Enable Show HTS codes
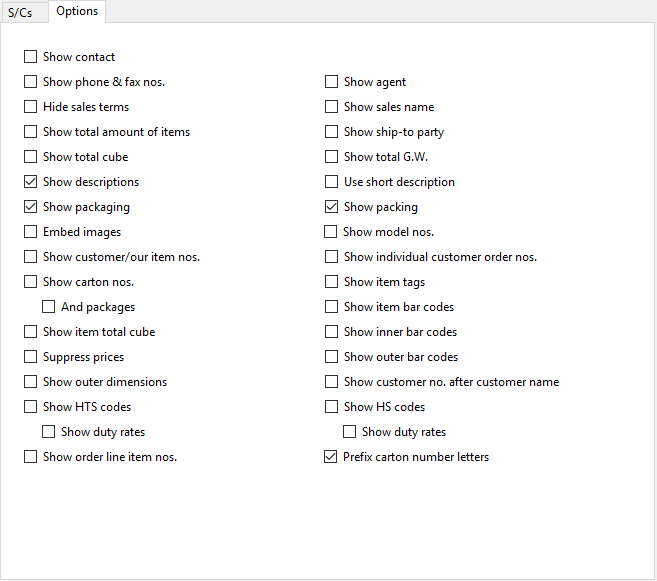Image resolution: width=657 pixels, height=581 pixels. (30, 407)
